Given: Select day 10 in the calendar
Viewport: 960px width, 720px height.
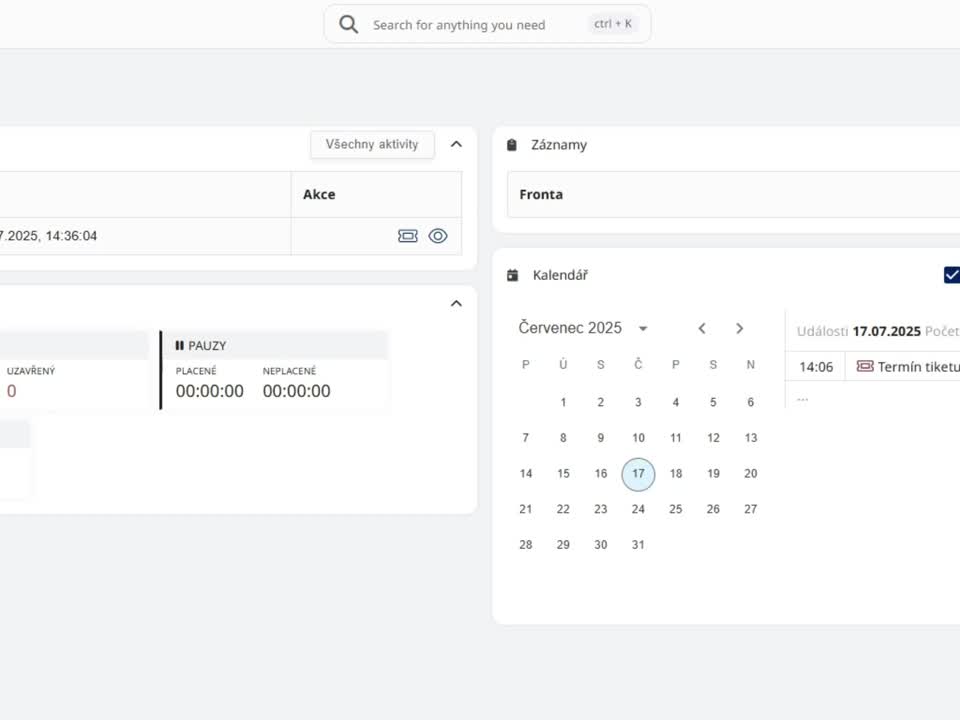Looking at the screenshot, I should [x=638, y=438].
